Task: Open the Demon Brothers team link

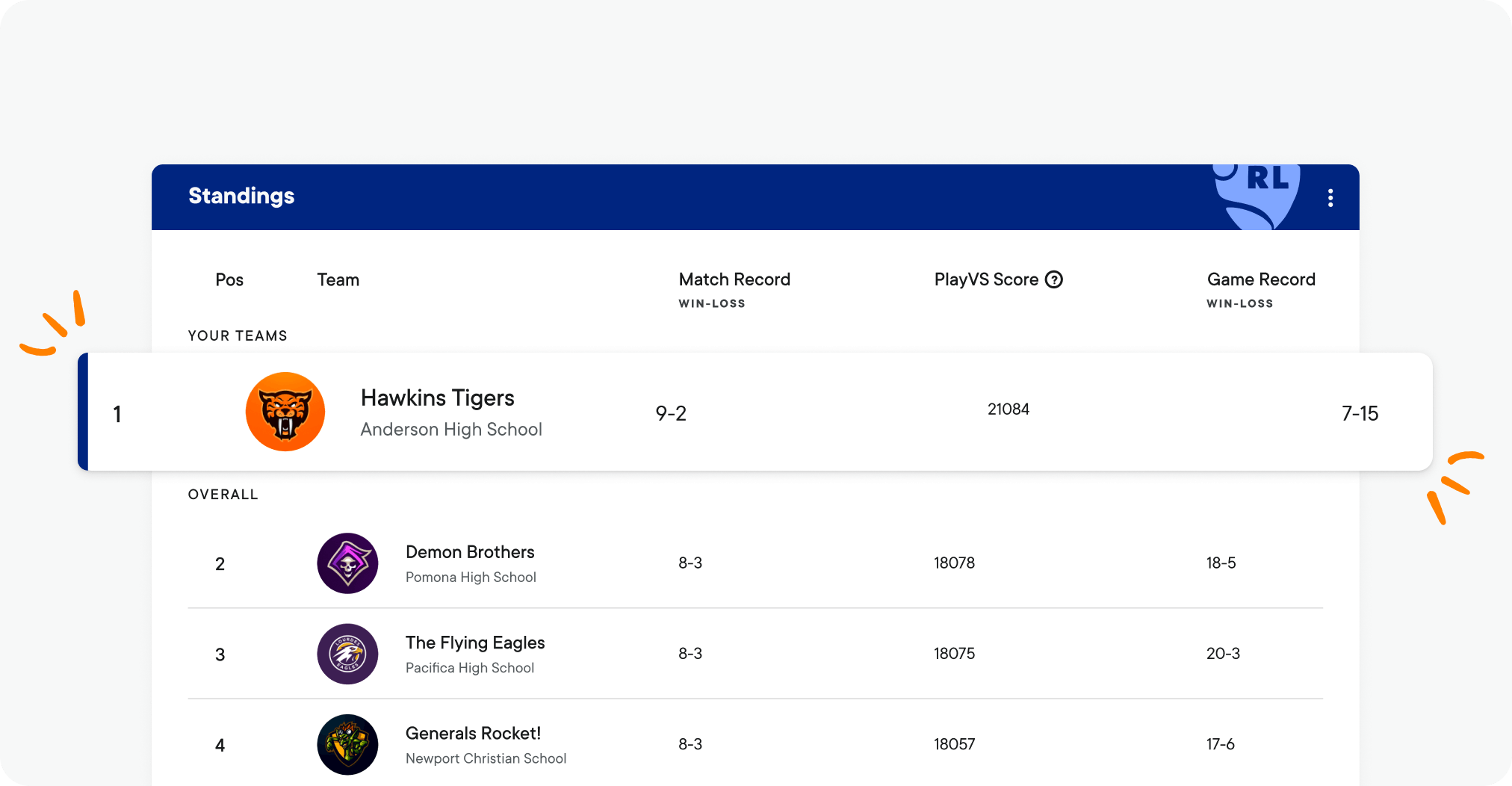Action: [x=470, y=552]
